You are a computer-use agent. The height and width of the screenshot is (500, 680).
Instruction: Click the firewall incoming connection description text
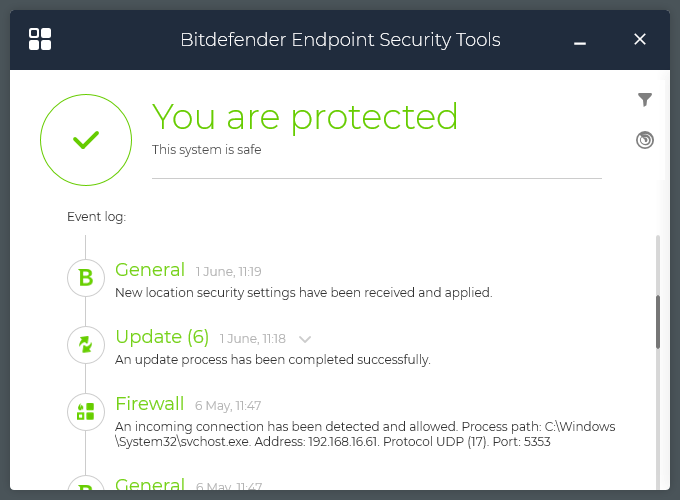click(x=365, y=434)
